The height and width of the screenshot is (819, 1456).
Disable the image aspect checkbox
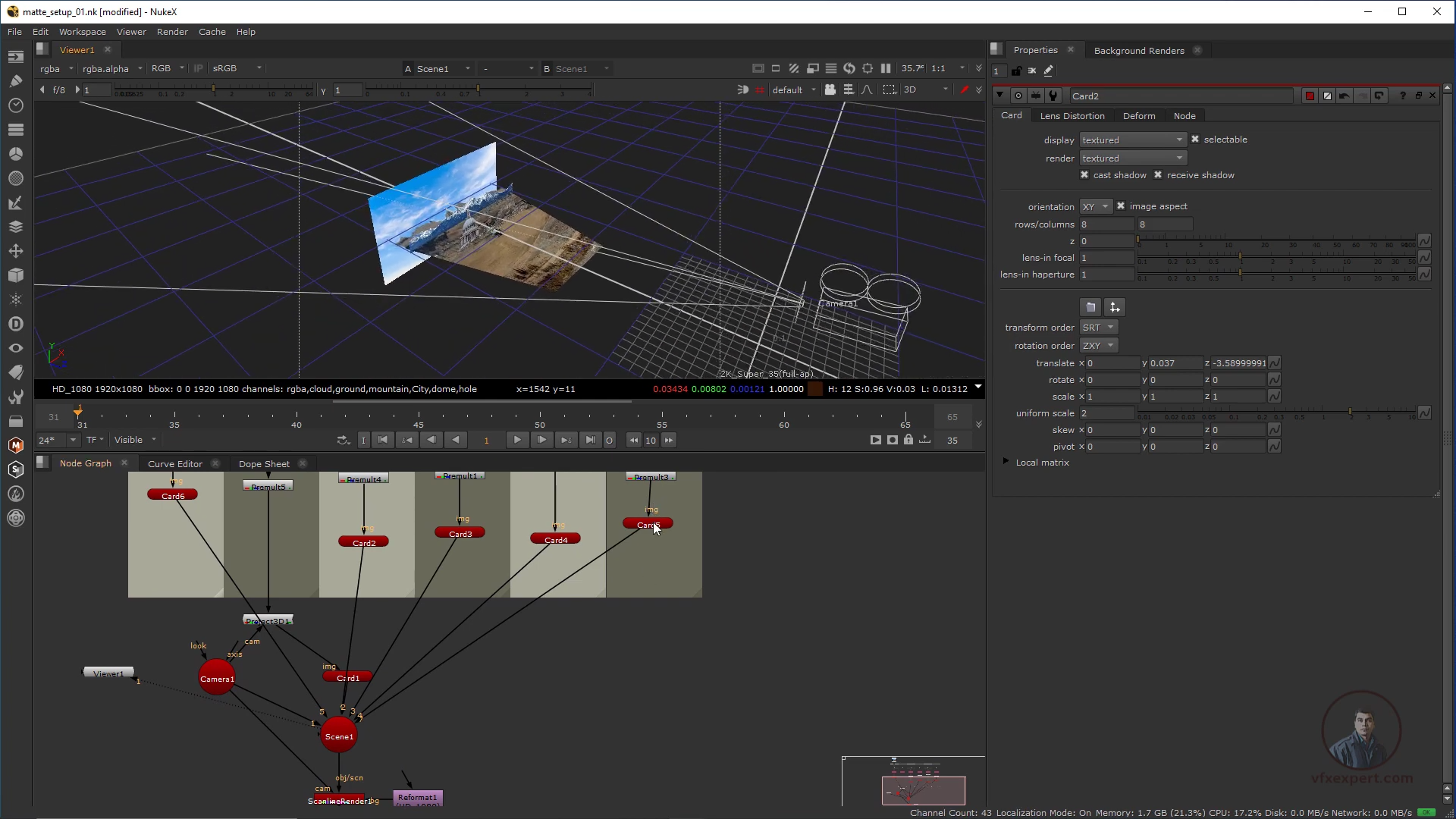point(1121,206)
